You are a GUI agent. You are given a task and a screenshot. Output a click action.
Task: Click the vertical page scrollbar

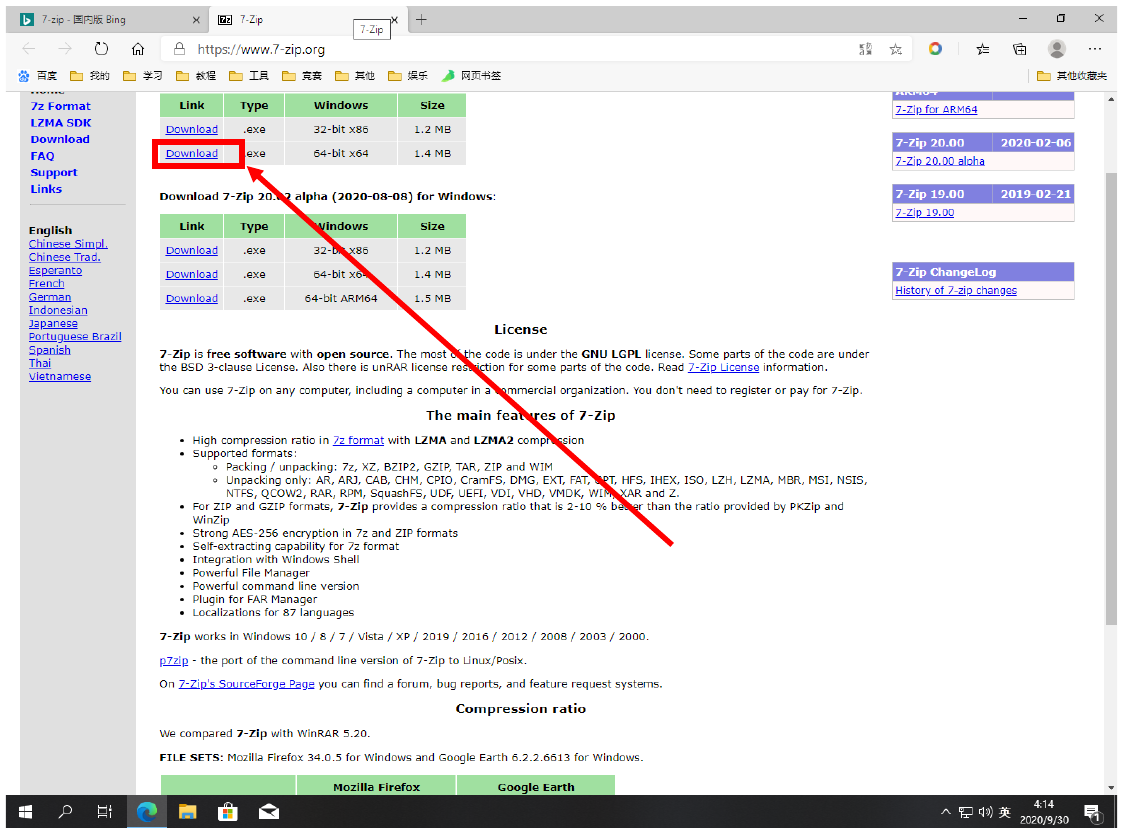pos(1111,400)
